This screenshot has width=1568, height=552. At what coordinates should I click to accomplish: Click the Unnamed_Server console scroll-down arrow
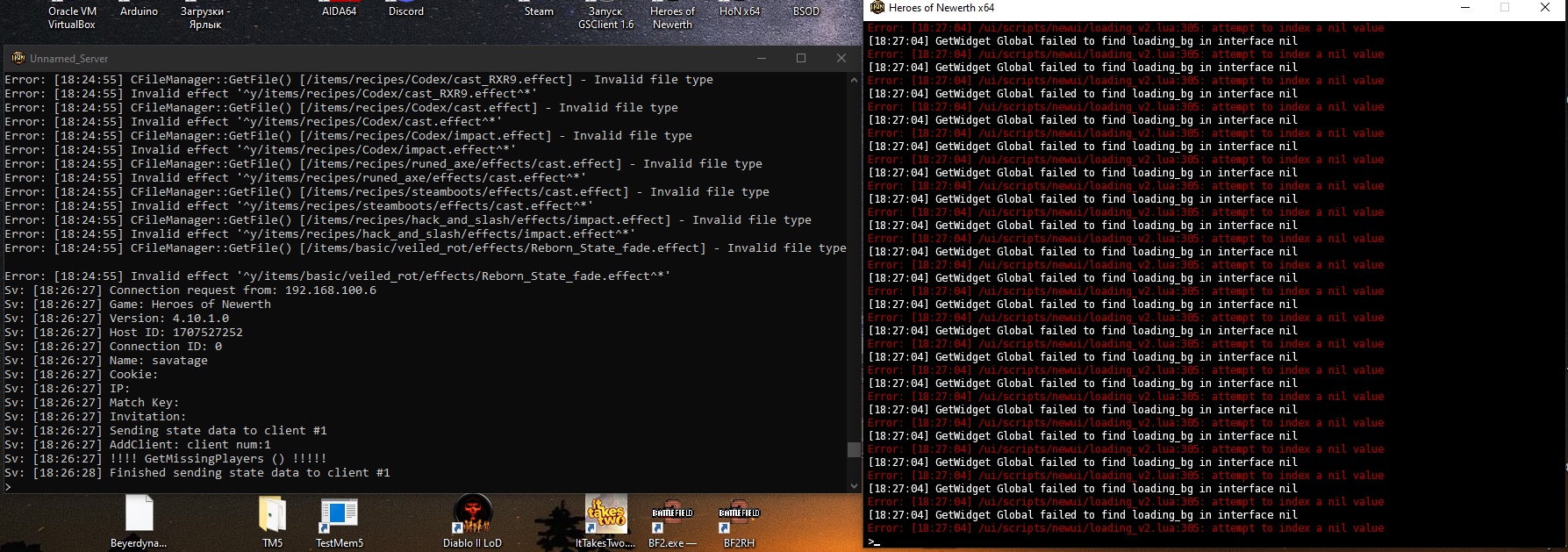click(854, 486)
